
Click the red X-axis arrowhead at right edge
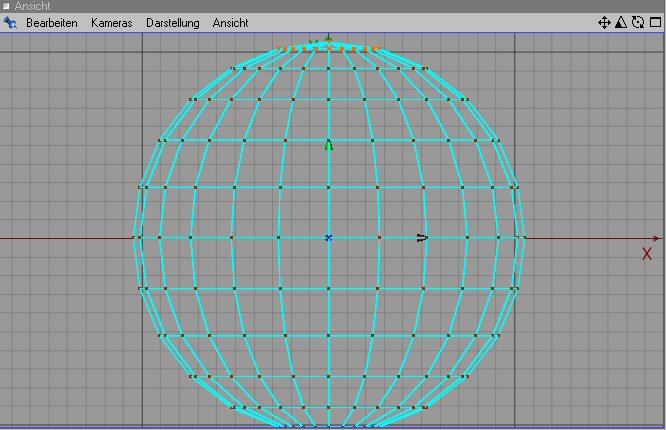[655, 238]
